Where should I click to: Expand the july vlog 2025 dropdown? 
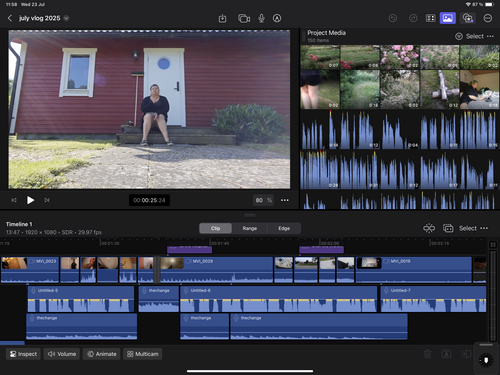point(66,18)
